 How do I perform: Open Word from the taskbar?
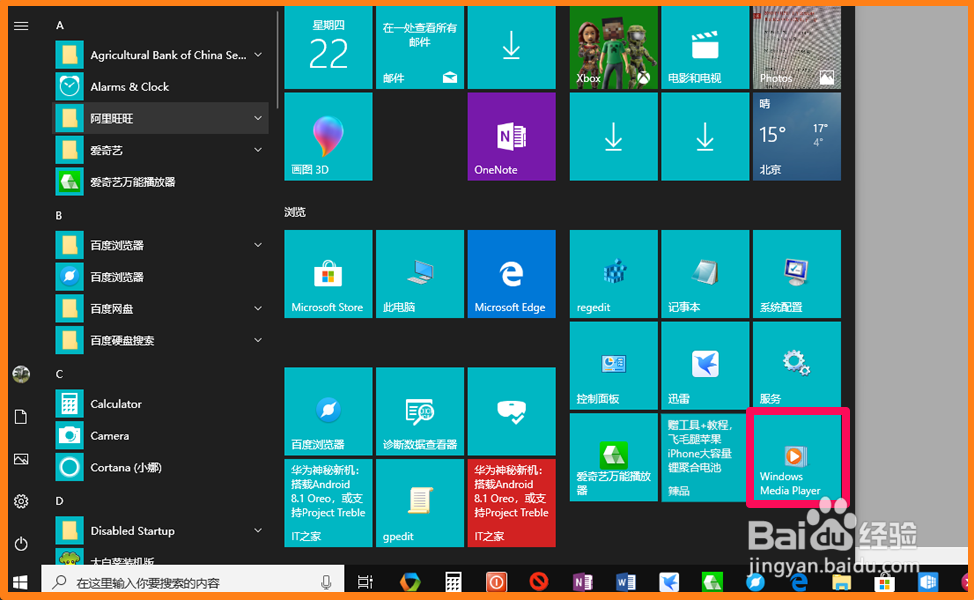pyautogui.click(x=626, y=582)
